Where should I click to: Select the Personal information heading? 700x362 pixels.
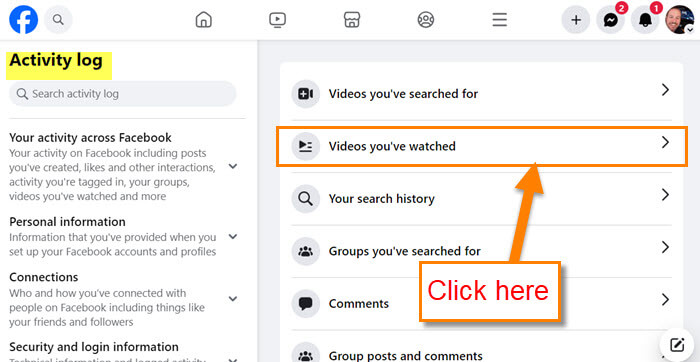pos(67,222)
